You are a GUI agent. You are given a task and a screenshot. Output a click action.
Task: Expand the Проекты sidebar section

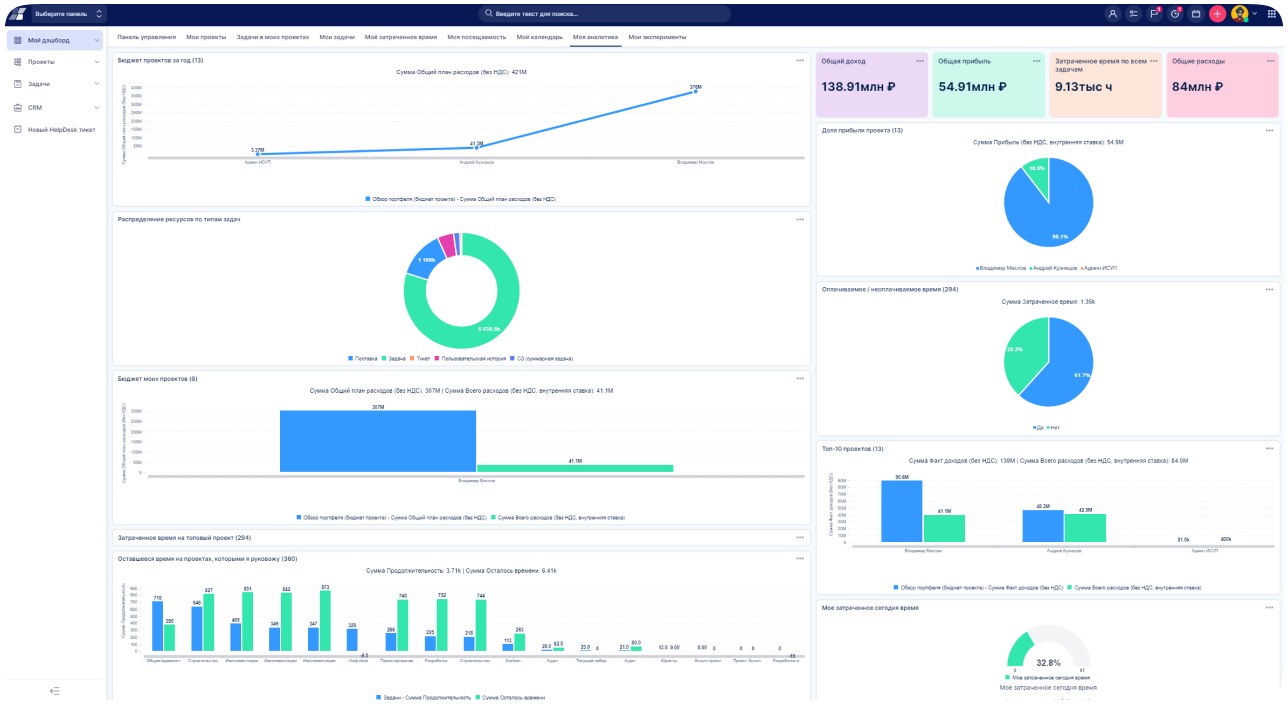coord(97,62)
